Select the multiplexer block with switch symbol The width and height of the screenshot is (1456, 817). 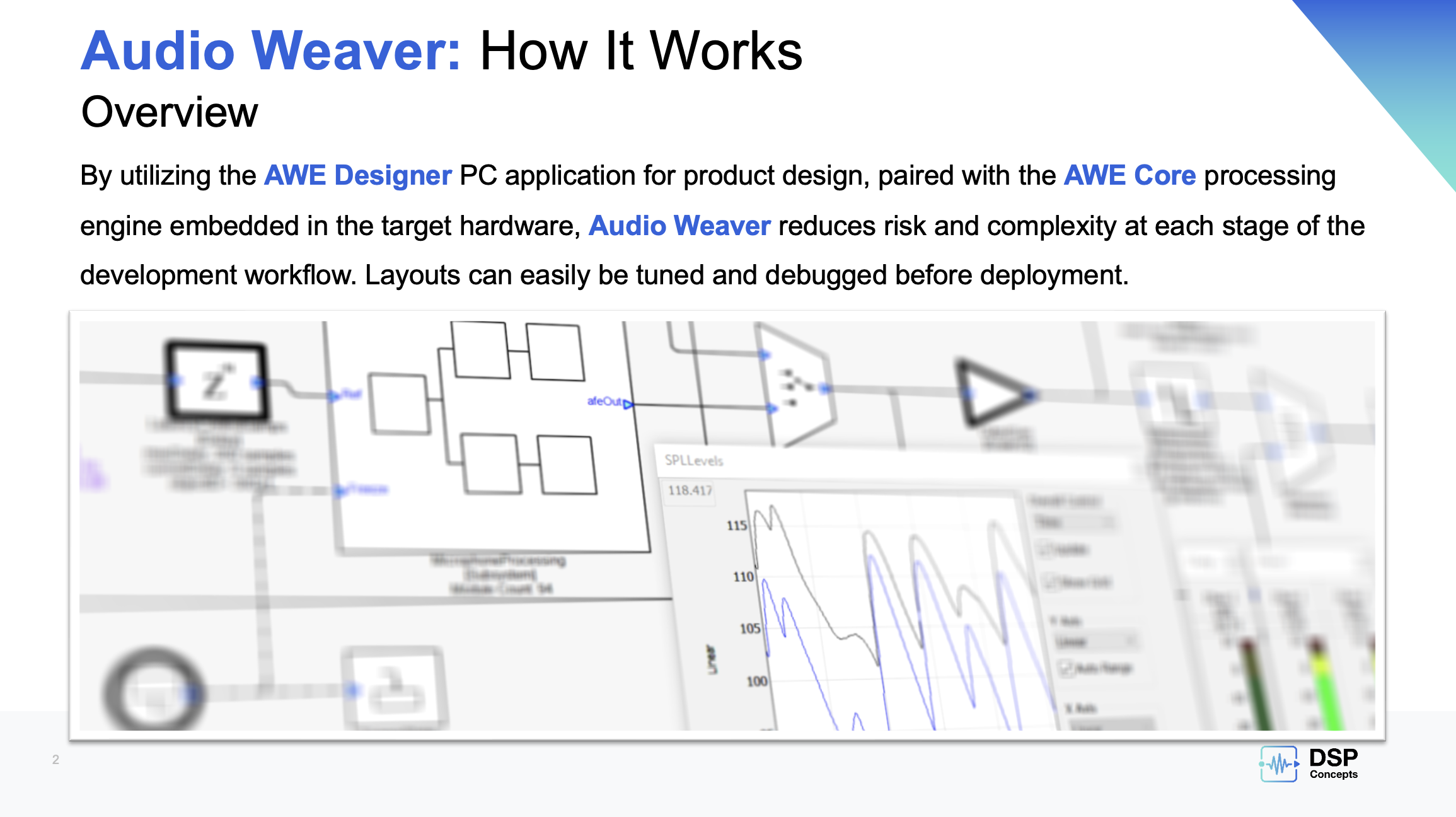point(795,385)
